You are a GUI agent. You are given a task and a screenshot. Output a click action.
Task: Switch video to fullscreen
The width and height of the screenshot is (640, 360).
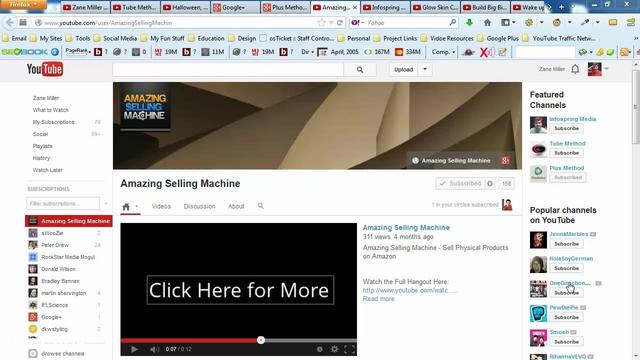(x=349, y=349)
